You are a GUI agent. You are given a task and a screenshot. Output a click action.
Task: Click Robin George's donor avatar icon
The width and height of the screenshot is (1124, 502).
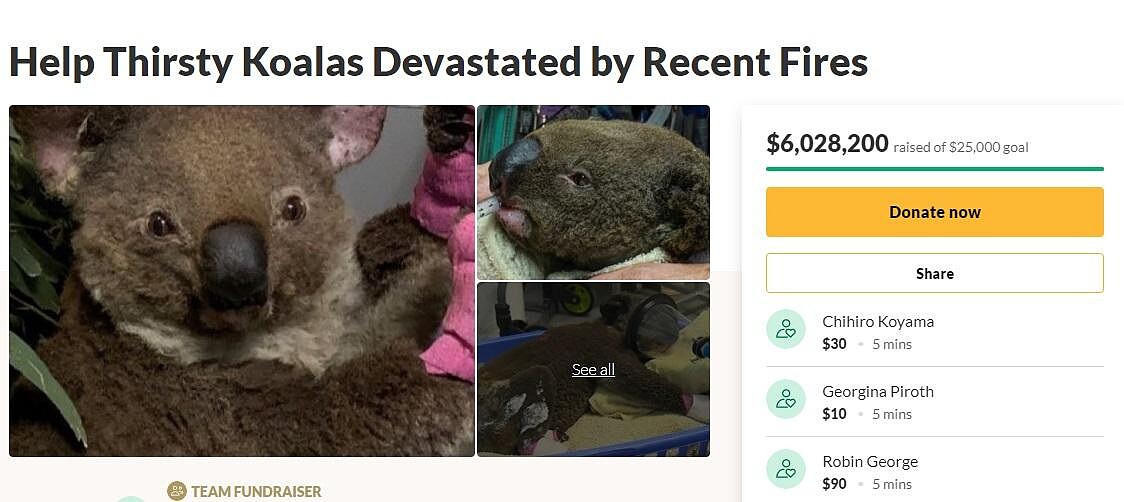click(x=786, y=469)
